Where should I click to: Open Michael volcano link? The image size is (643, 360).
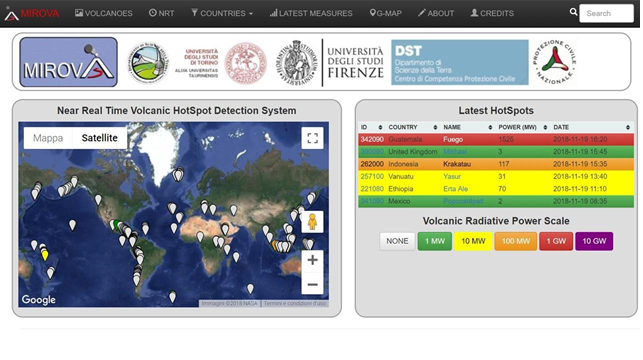click(x=455, y=152)
